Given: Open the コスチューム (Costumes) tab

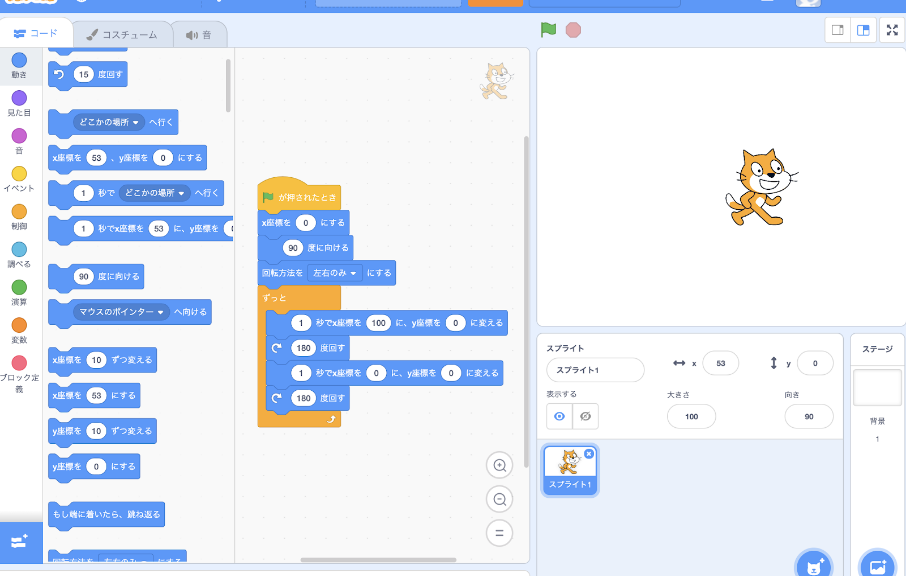Looking at the screenshot, I should pyautogui.click(x=122, y=35).
